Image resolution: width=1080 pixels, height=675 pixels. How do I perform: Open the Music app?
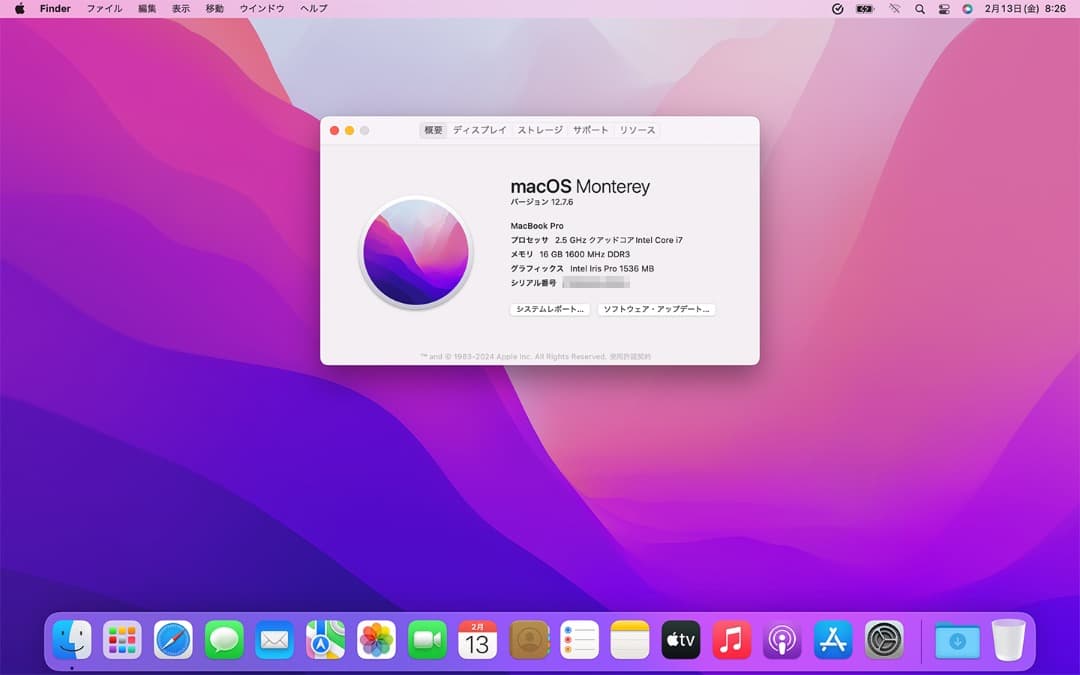click(x=731, y=640)
